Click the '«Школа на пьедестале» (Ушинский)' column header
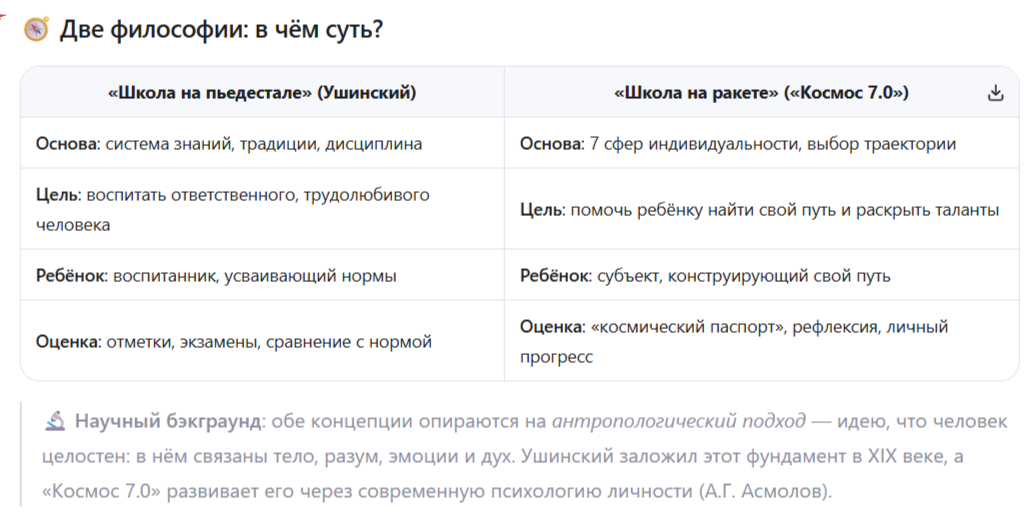 coord(262,92)
